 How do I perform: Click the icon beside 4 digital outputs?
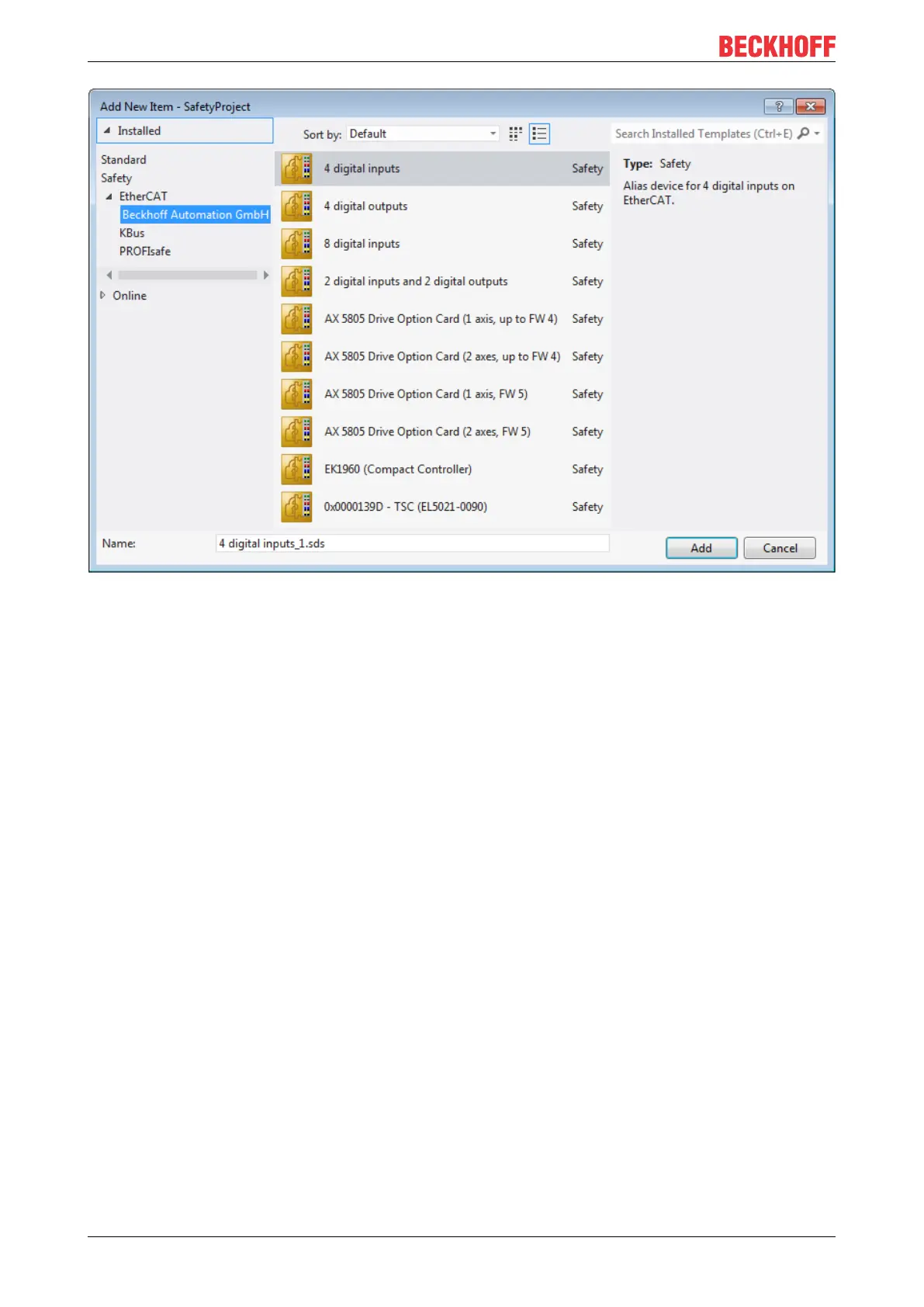tap(296, 206)
